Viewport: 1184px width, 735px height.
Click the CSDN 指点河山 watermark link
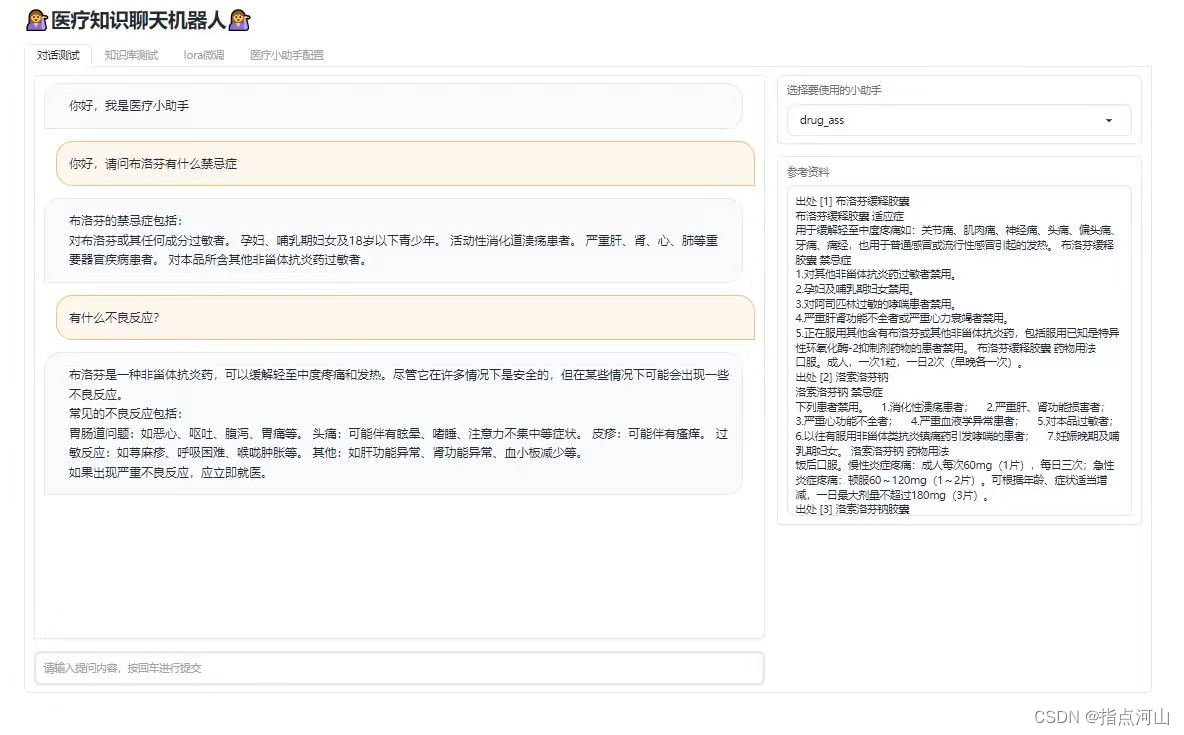point(1103,717)
